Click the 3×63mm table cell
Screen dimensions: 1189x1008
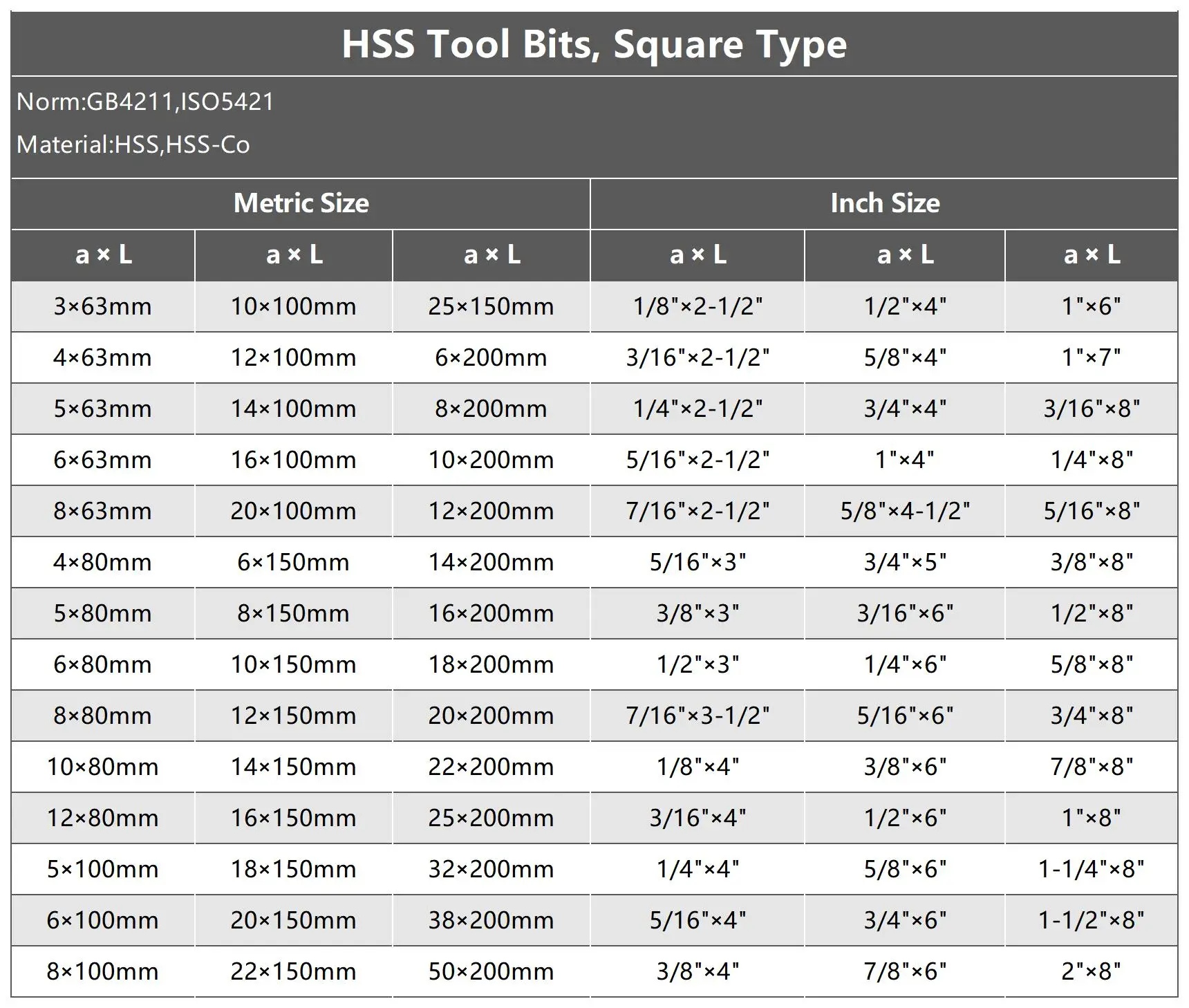(x=102, y=306)
